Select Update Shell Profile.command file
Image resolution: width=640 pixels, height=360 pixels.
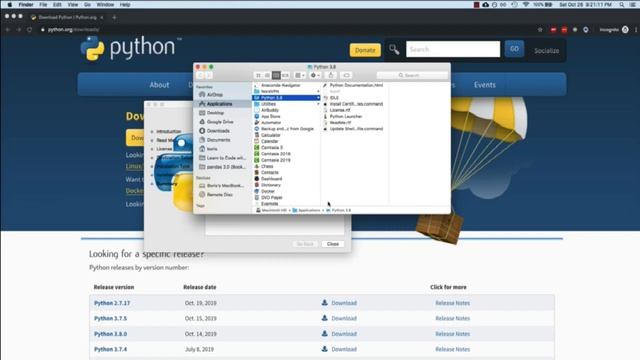355,129
